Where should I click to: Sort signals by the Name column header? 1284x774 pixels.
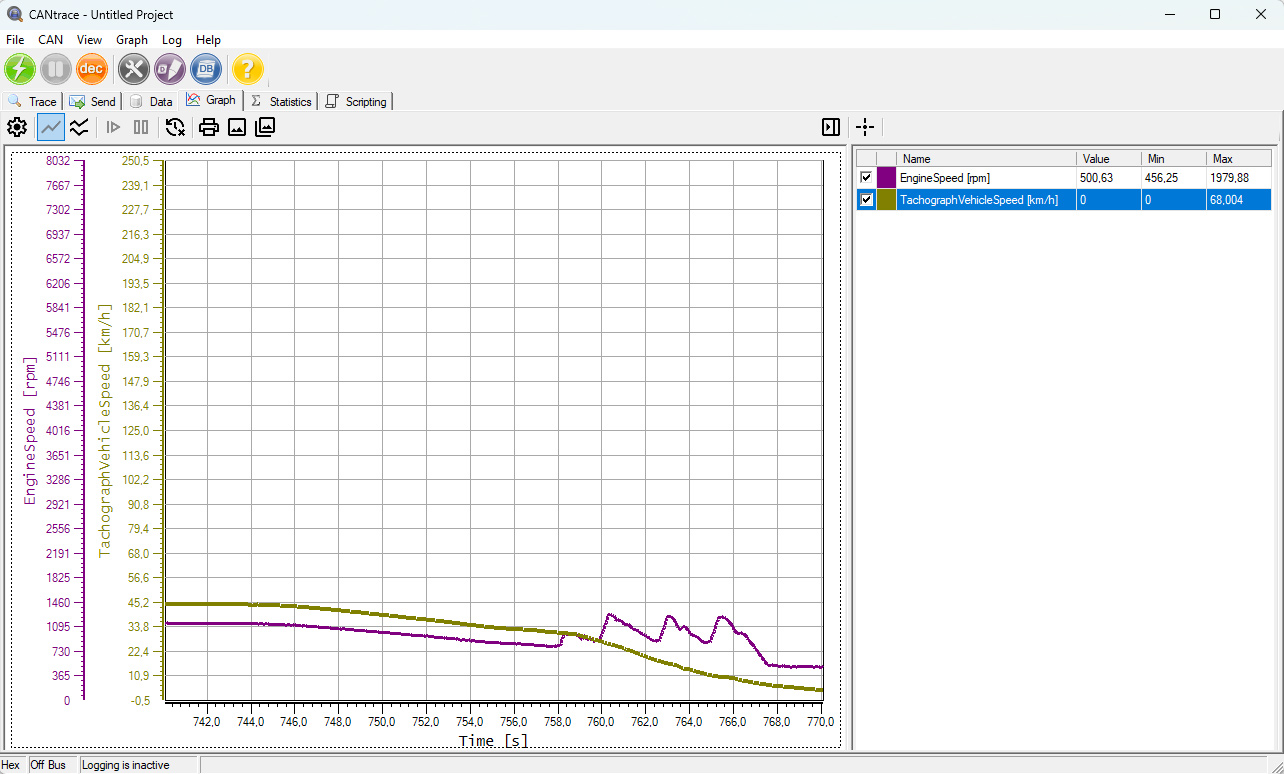(987, 158)
